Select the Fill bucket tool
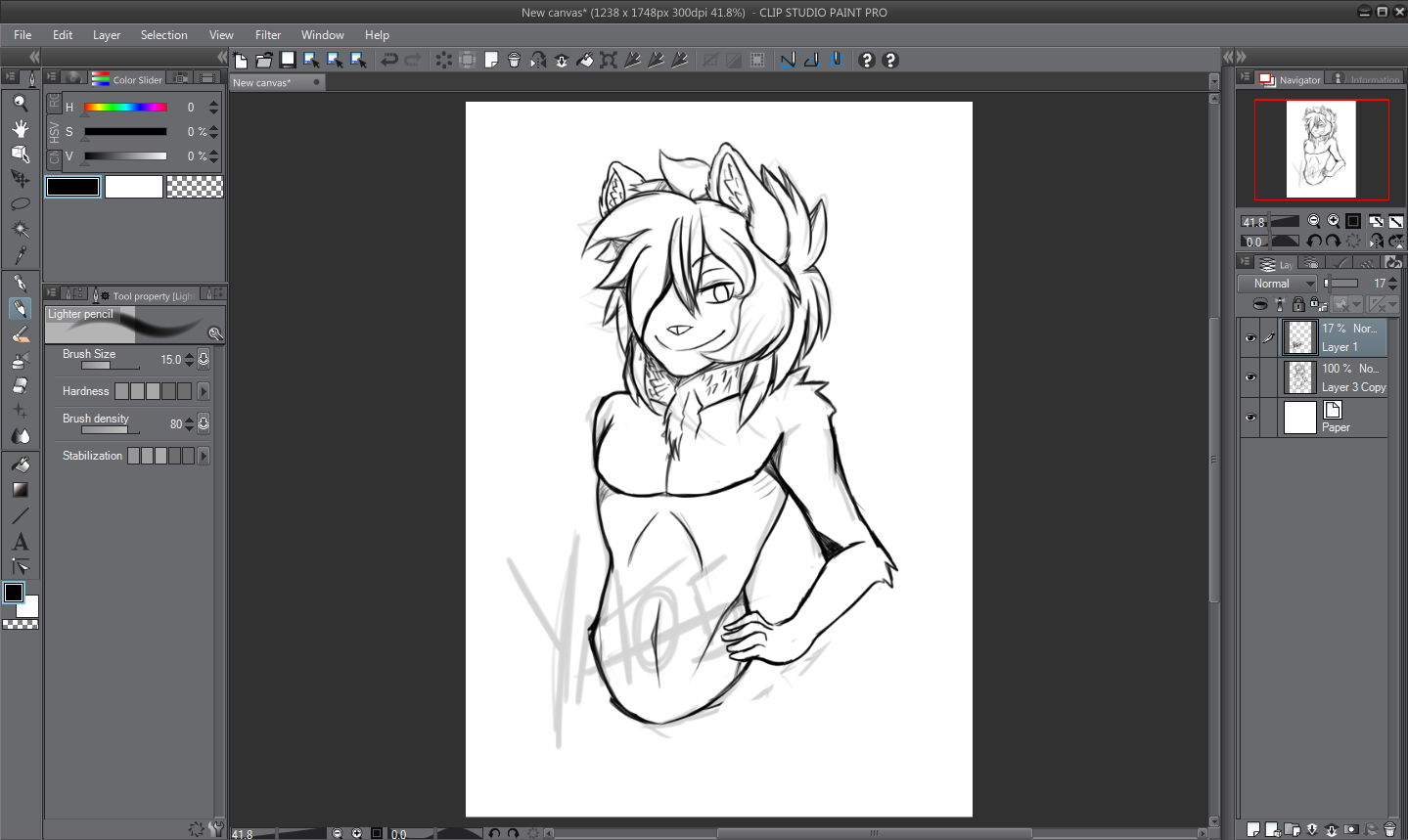 pos(20,464)
